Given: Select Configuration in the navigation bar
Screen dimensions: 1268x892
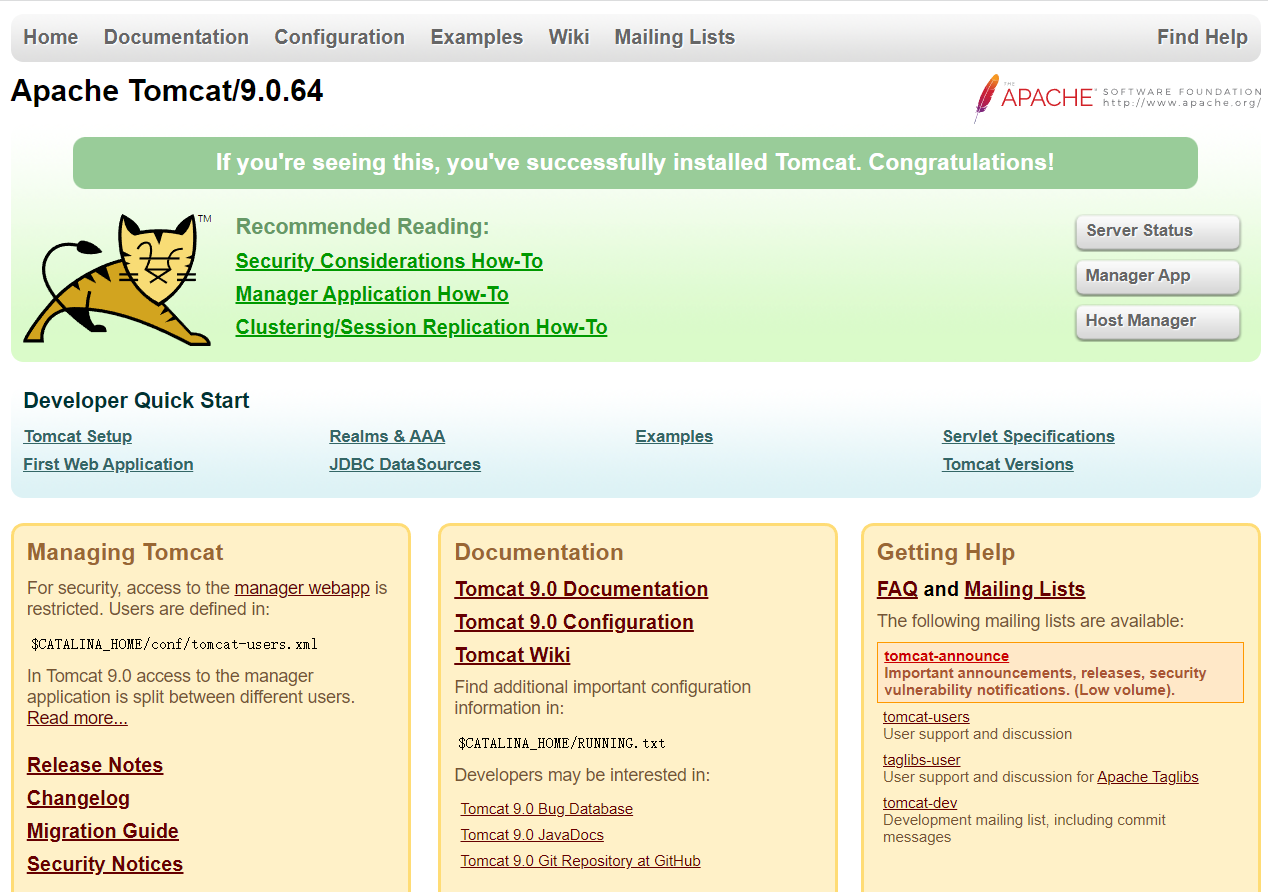Looking at the screenshot, I should click(339, 37).
